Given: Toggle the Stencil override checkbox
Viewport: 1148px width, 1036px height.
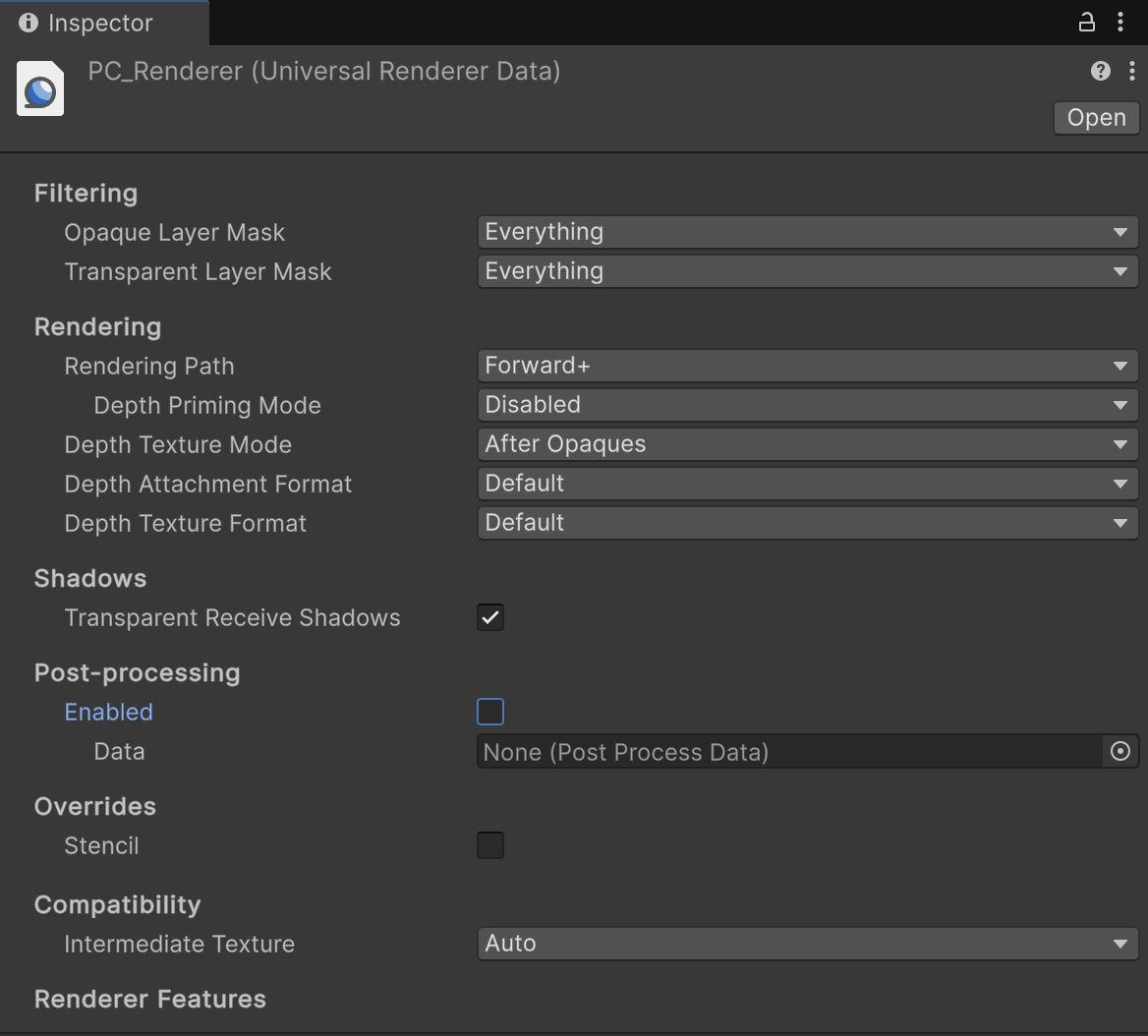Looking at the screenshot, I should point(489,844).
